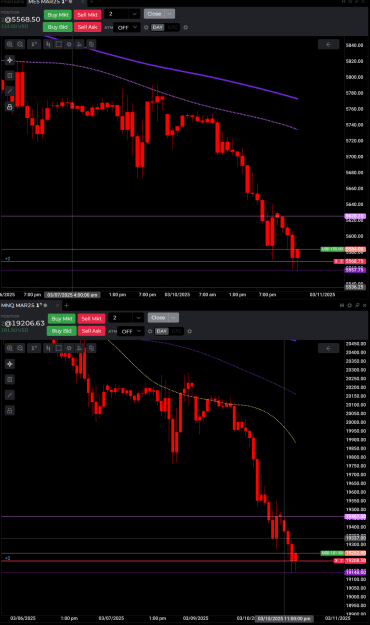Cancel the MNQ order via red X label
The height and width of the screenshot is (625, 370).
point(339,561)
